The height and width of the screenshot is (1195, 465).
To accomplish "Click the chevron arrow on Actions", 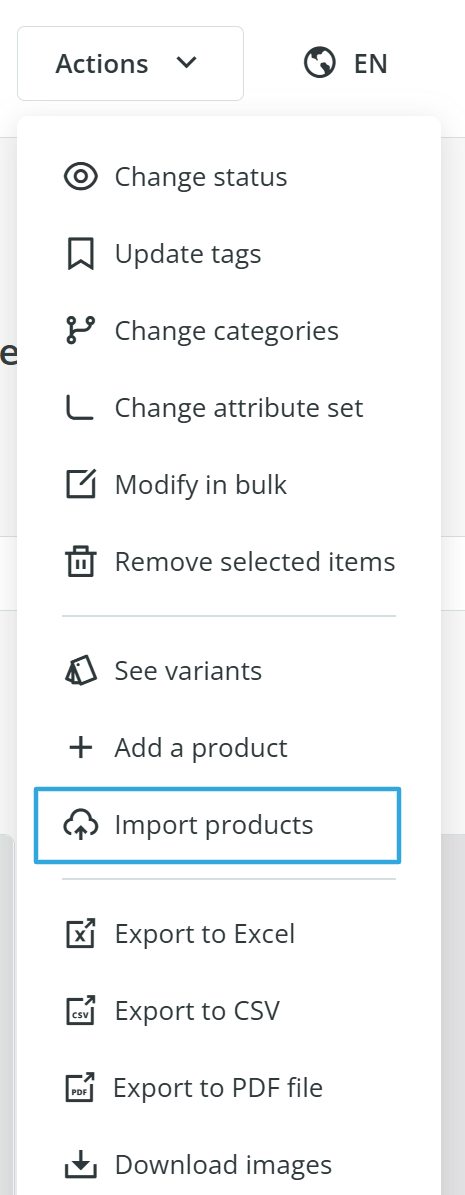I will click(x=186, y=62).
